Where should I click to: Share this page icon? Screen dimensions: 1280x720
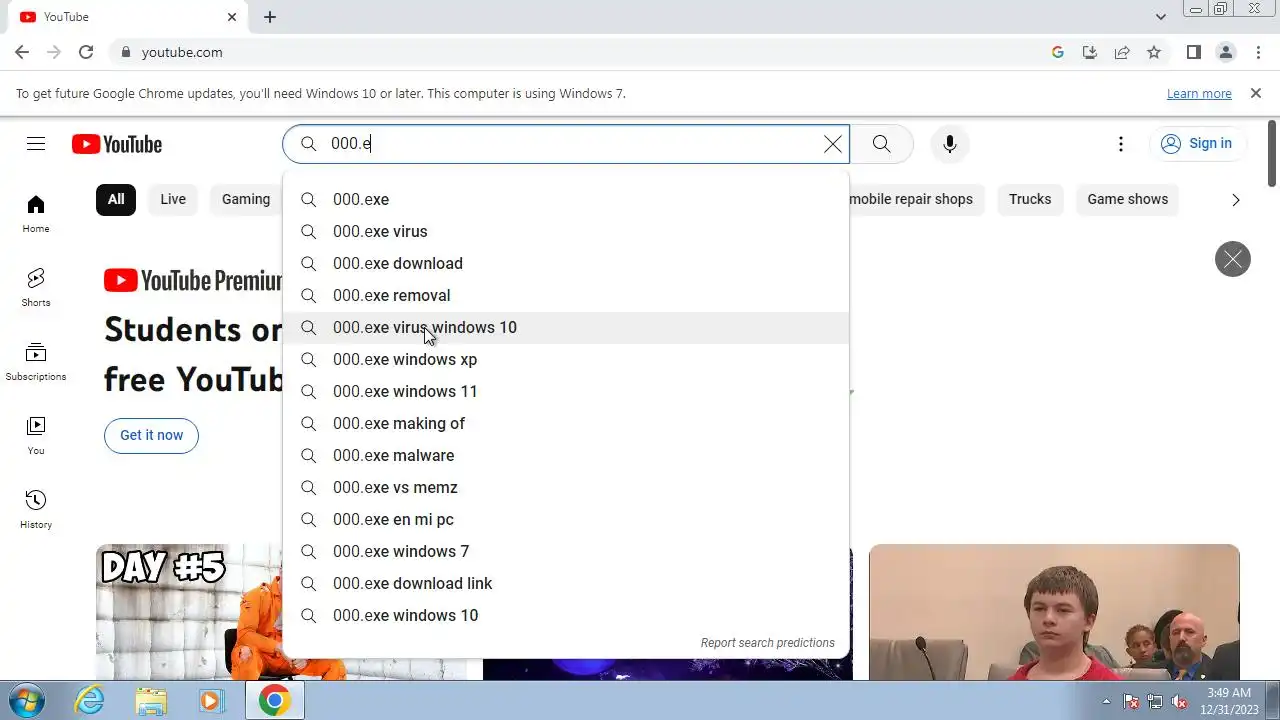click(1122, 52)
